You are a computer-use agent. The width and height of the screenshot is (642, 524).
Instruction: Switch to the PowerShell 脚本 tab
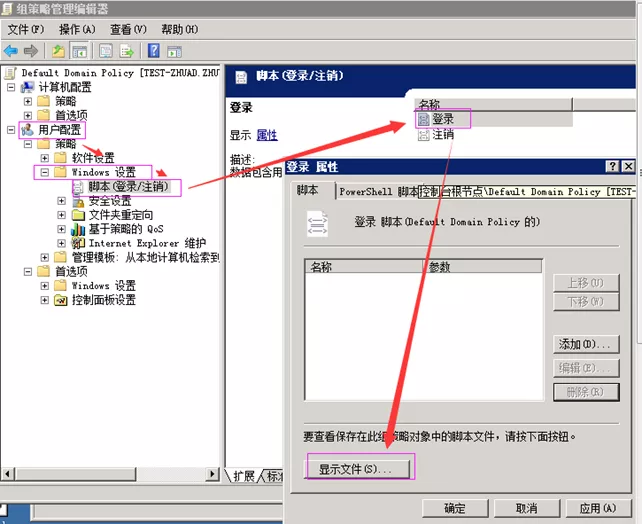click(378, 191)
